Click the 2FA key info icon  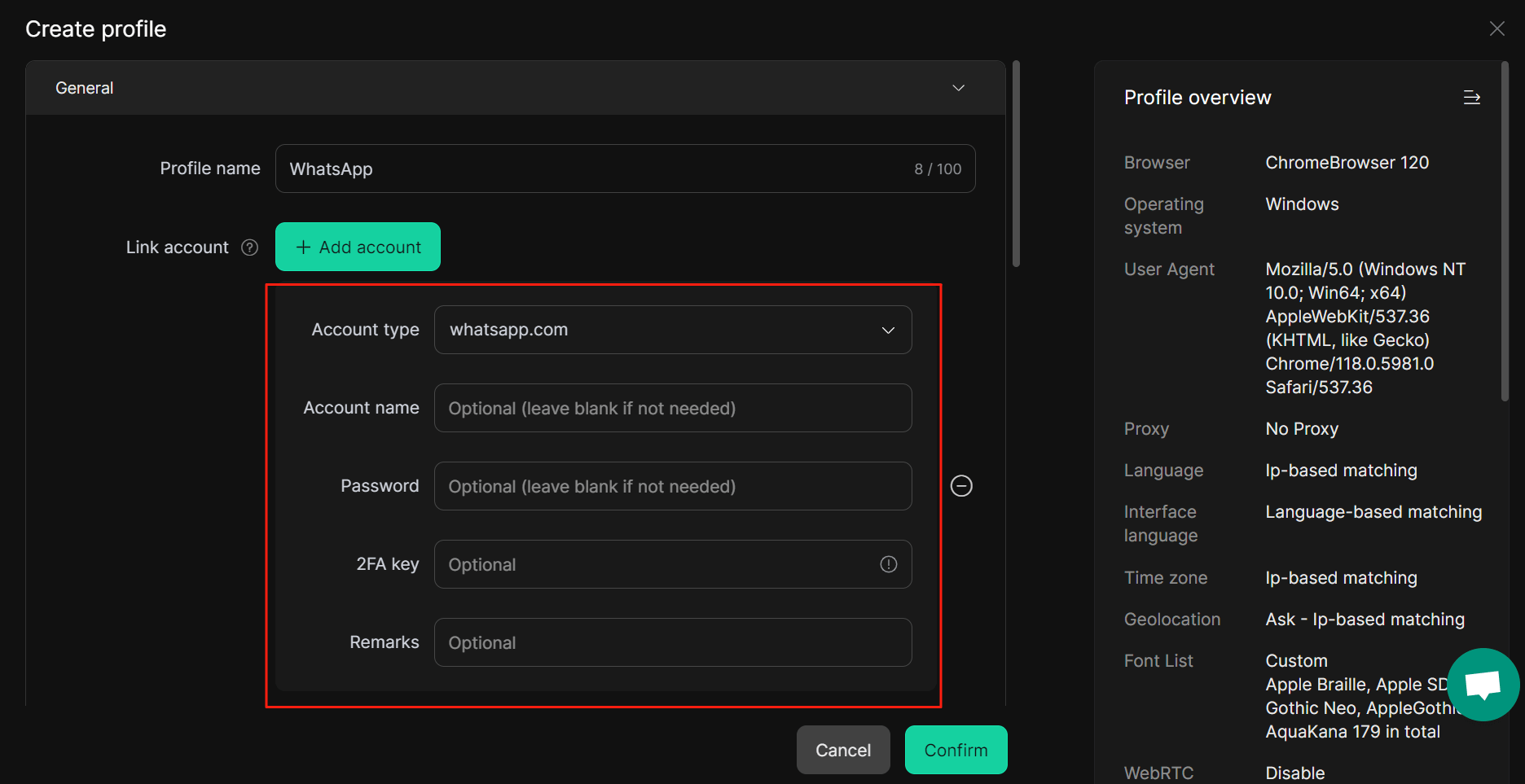click(888, 563)
